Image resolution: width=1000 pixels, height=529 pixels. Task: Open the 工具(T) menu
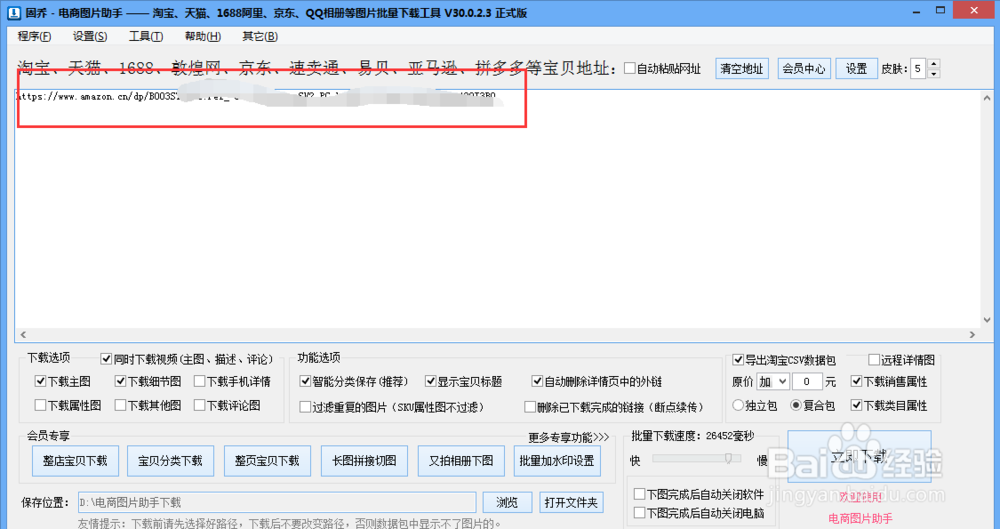(x=146, y=36)
